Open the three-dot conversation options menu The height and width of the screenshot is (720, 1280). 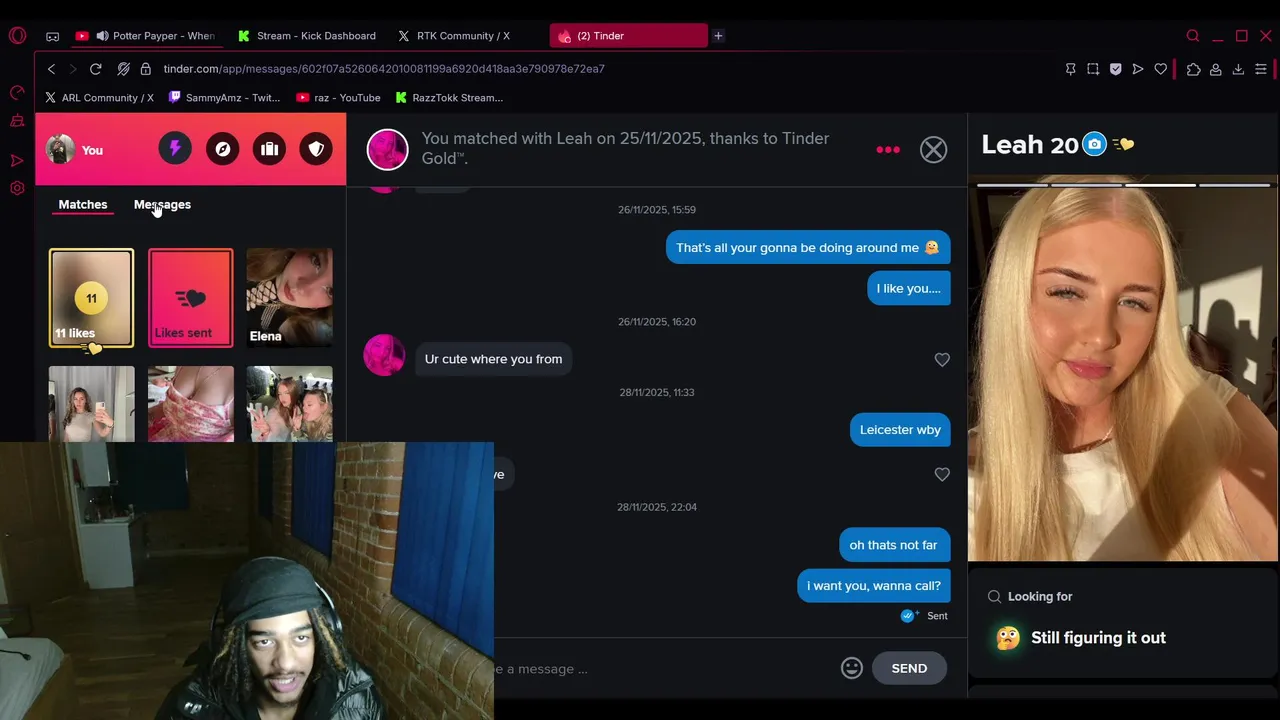pyautogui.click(x=888, y=150)
